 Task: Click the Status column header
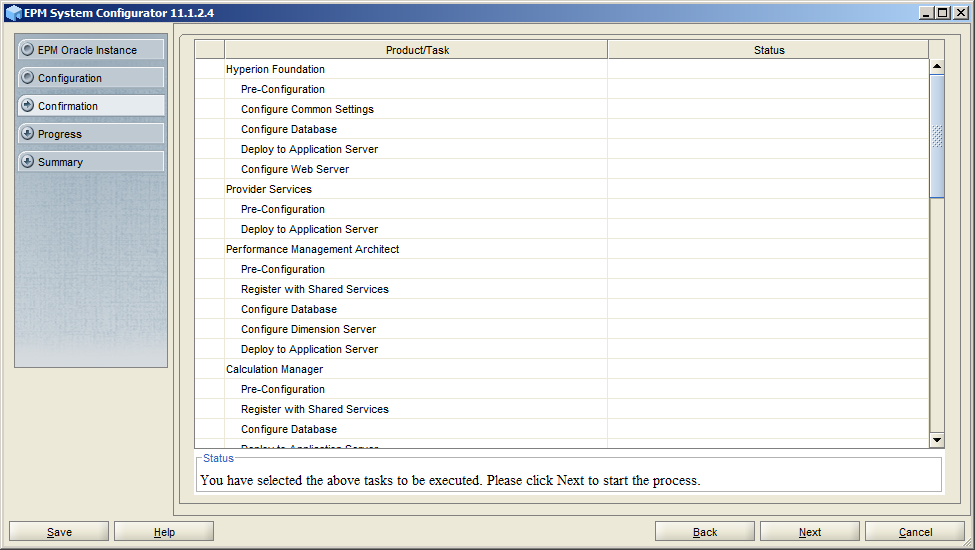[769, 50]
